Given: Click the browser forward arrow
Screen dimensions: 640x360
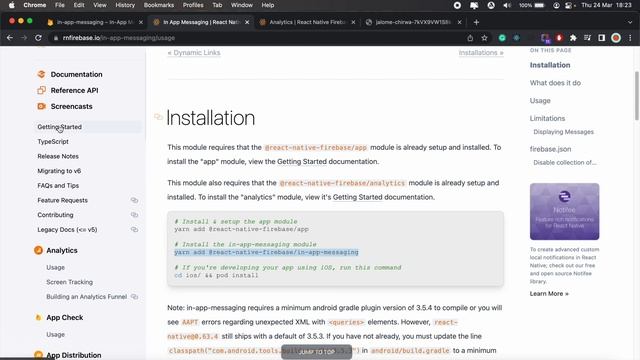Looking at the screenshot, I should [x=24, y=38].
